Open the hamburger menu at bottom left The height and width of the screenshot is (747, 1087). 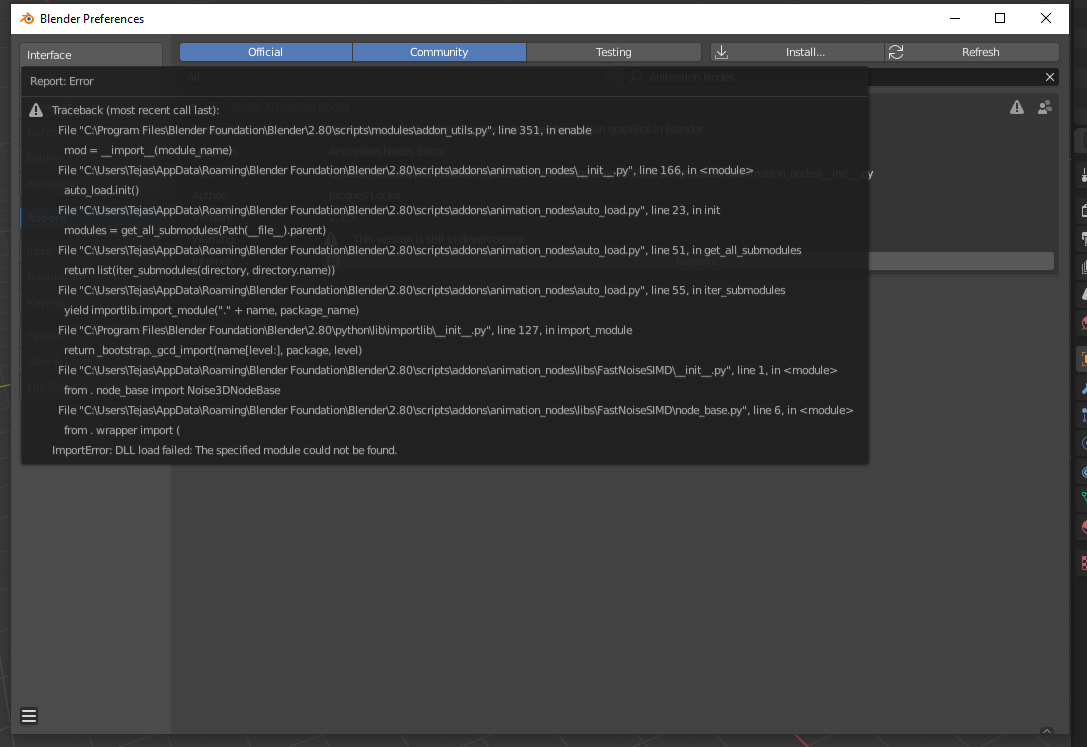(29, 715)
